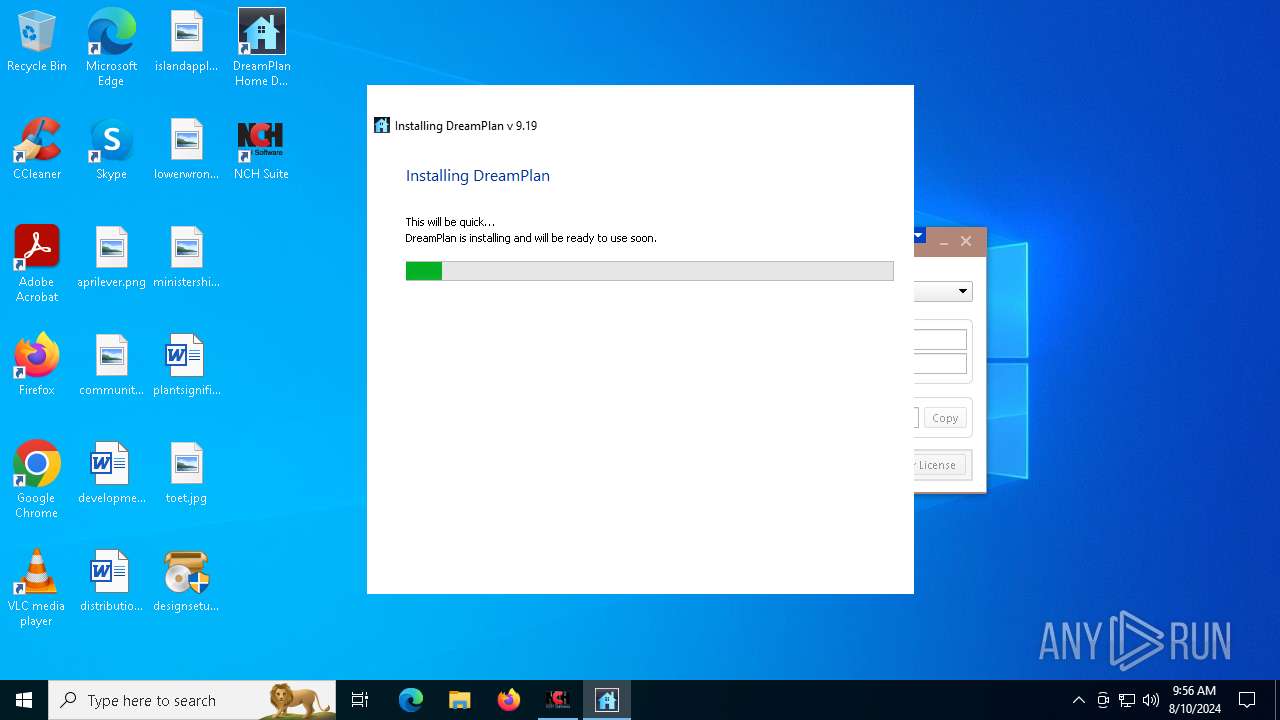
Task: Open the Recycle Bin desktop icon
Action: (37, 42)
